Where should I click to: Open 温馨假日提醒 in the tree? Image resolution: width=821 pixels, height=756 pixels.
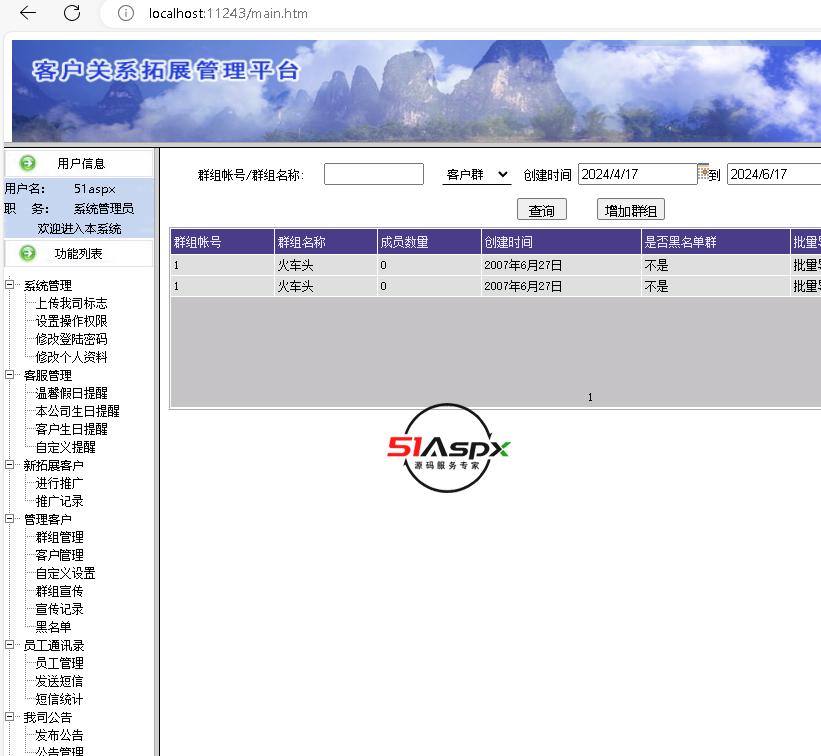[71, 393]
